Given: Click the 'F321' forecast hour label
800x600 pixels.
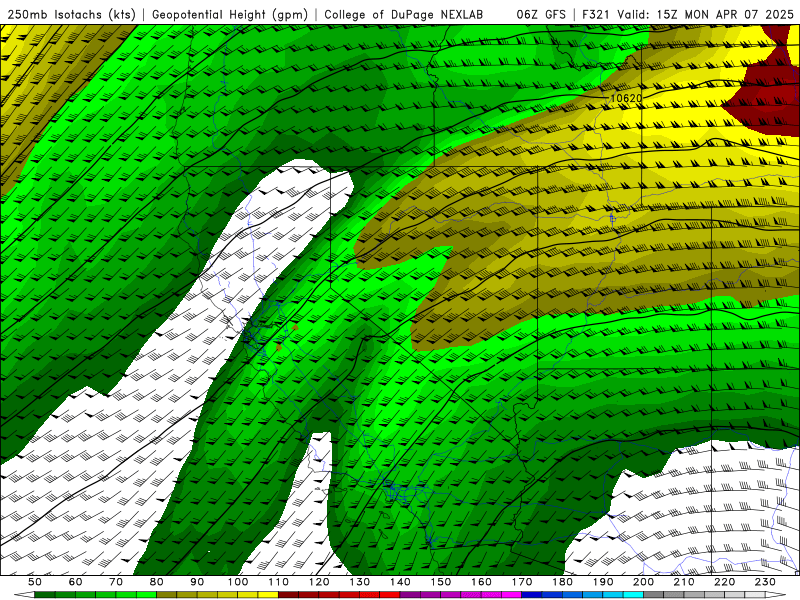Looking at the screenshot, I should pyautogui.click(x=597, y=15).
